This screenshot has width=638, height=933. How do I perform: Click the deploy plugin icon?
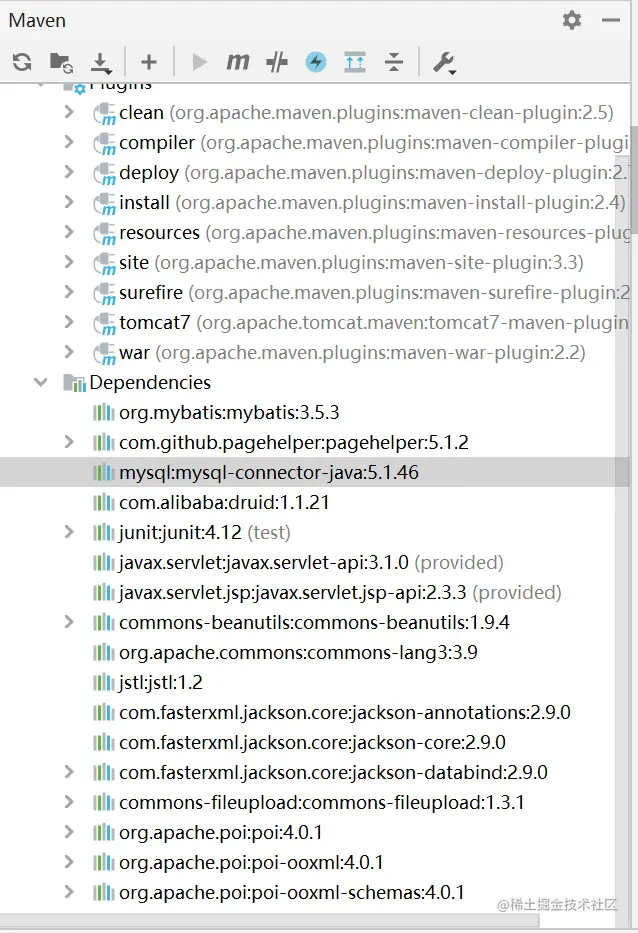[104, 174]
